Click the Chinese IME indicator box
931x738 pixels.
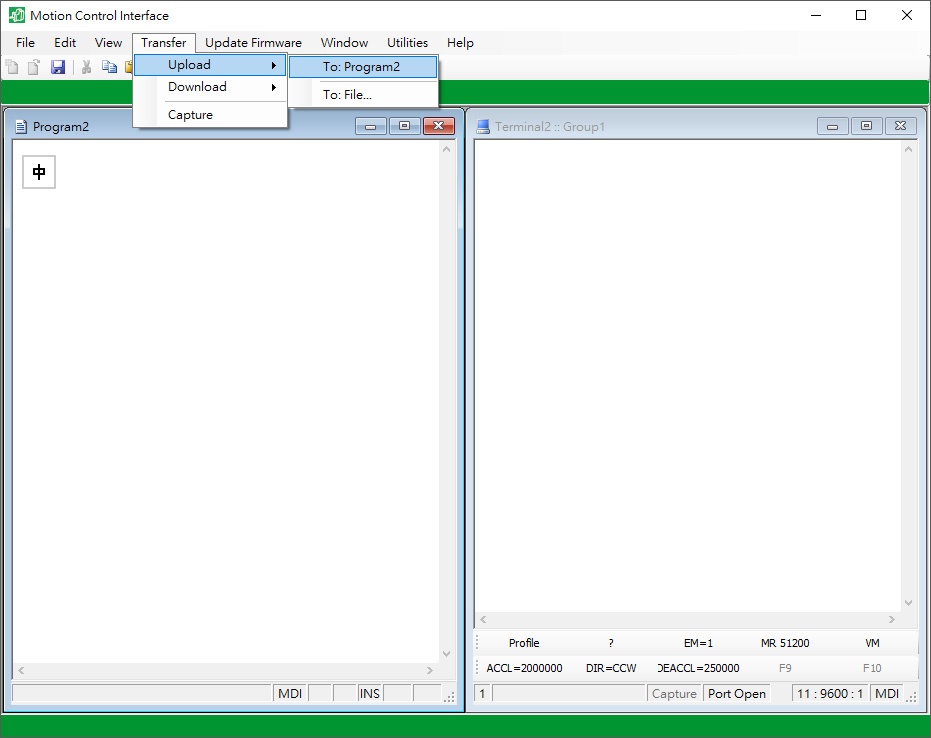(x=39, y=172)
